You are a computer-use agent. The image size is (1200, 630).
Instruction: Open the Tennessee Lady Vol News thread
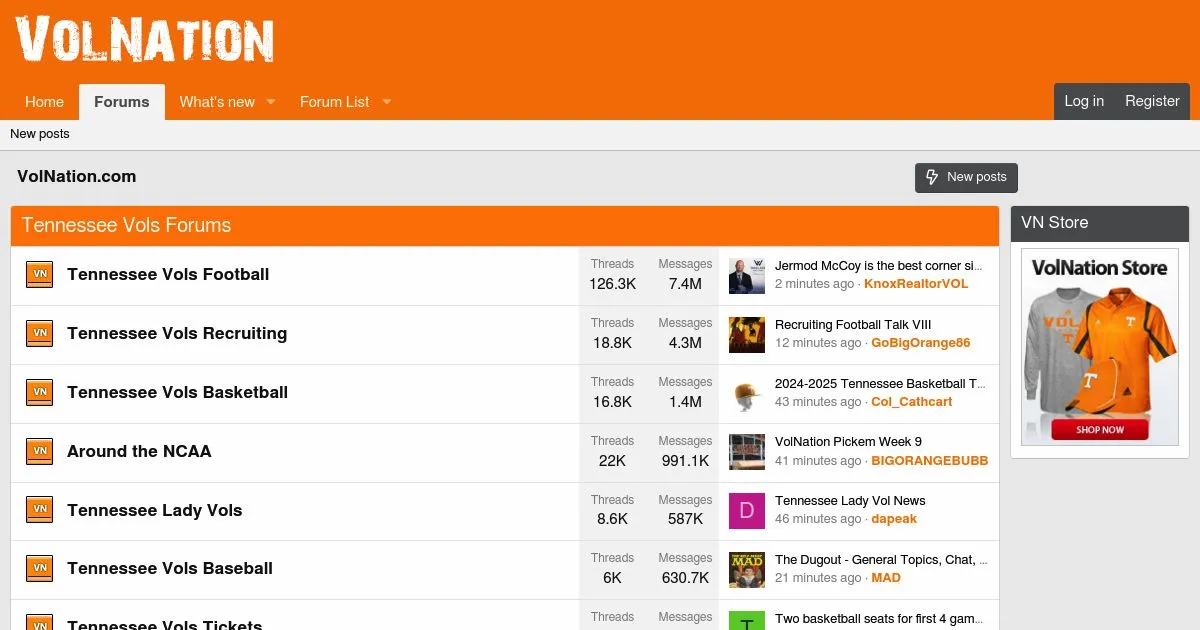(850, 501)
